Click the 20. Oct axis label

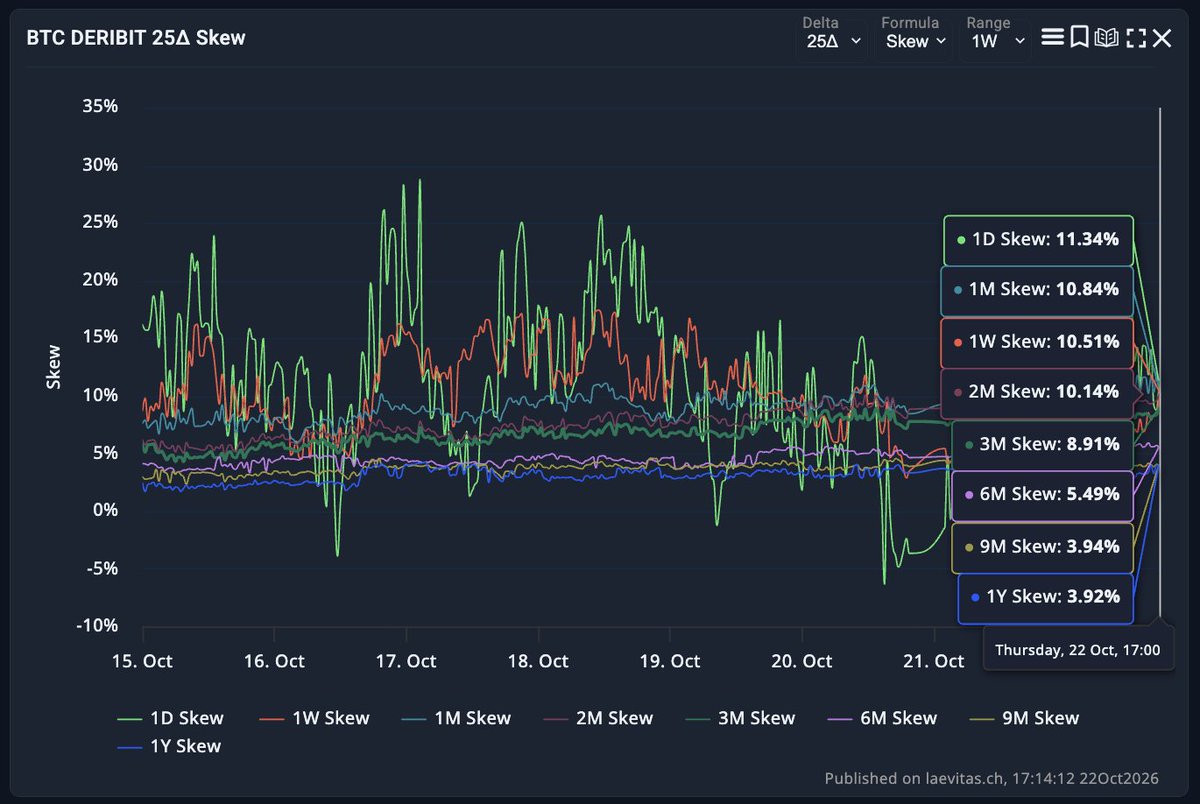802,661
